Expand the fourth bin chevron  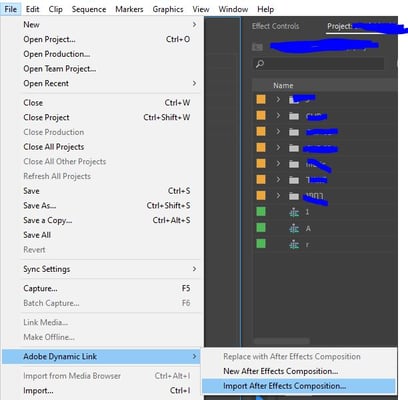pos(278,147)
